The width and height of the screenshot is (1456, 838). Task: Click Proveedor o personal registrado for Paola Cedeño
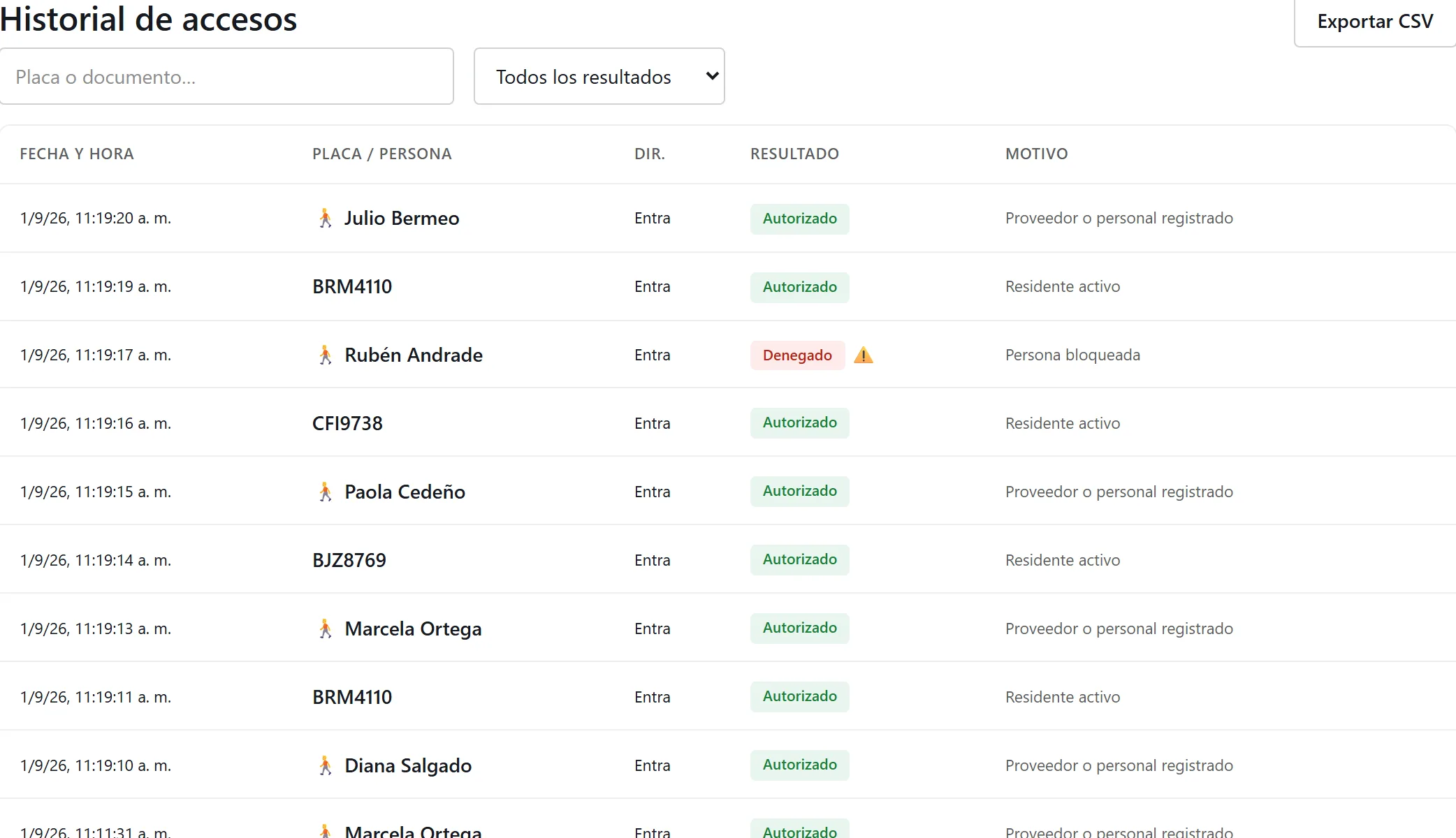tap(1119, 492)
